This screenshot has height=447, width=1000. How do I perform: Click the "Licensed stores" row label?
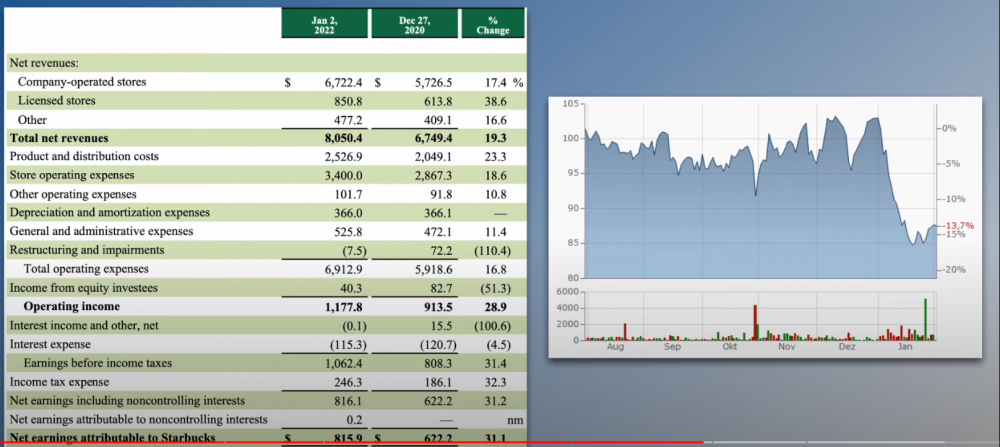[57, 101]
